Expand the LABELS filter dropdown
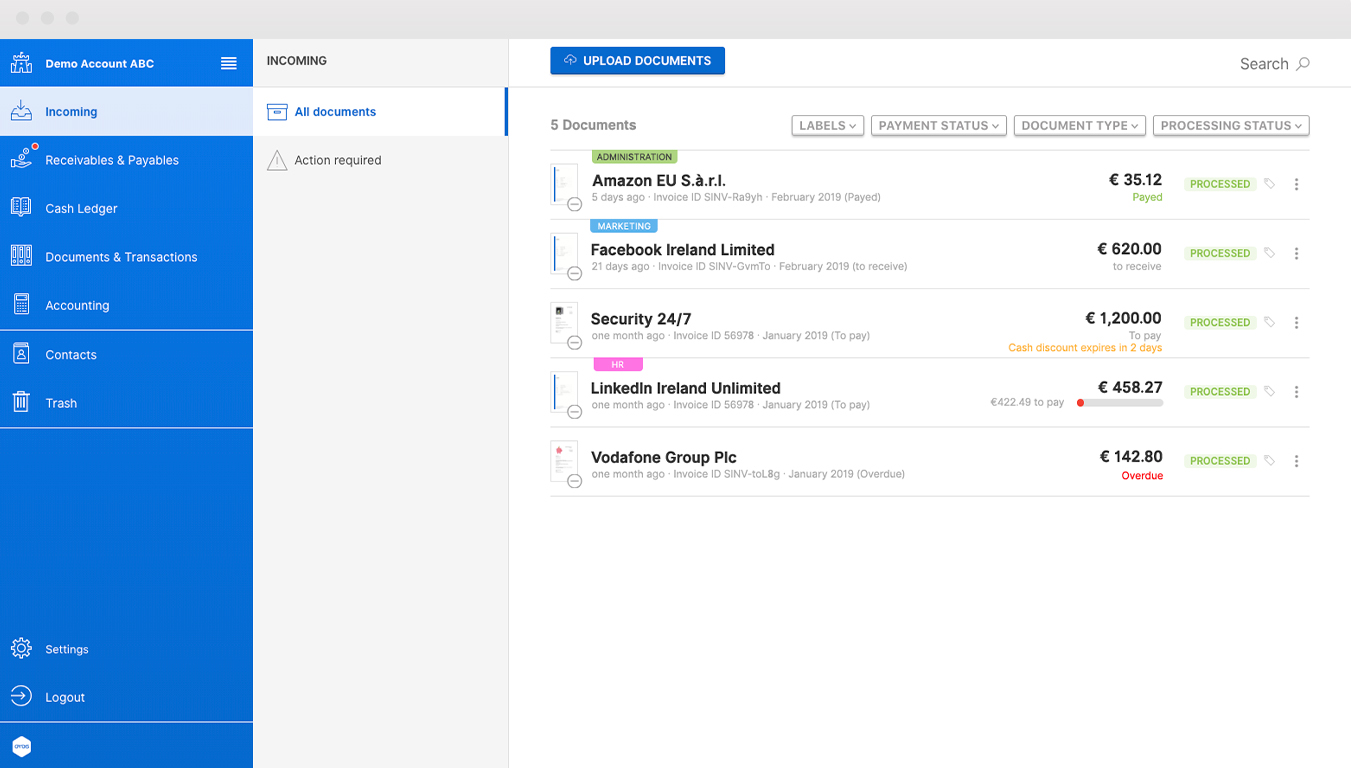This screenshot has width=1351, height=768. click(827, 125)
